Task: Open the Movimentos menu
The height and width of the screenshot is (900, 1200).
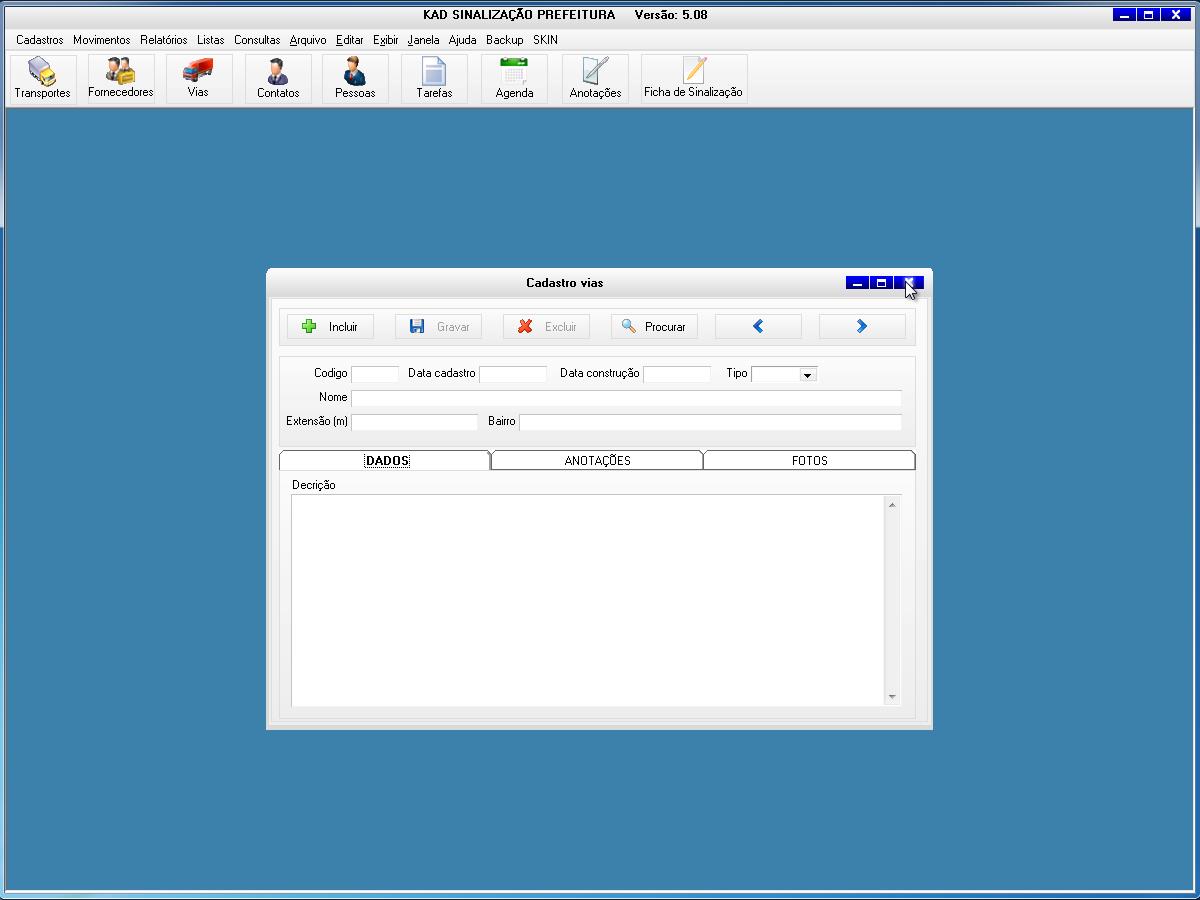Action: [102, 40]
